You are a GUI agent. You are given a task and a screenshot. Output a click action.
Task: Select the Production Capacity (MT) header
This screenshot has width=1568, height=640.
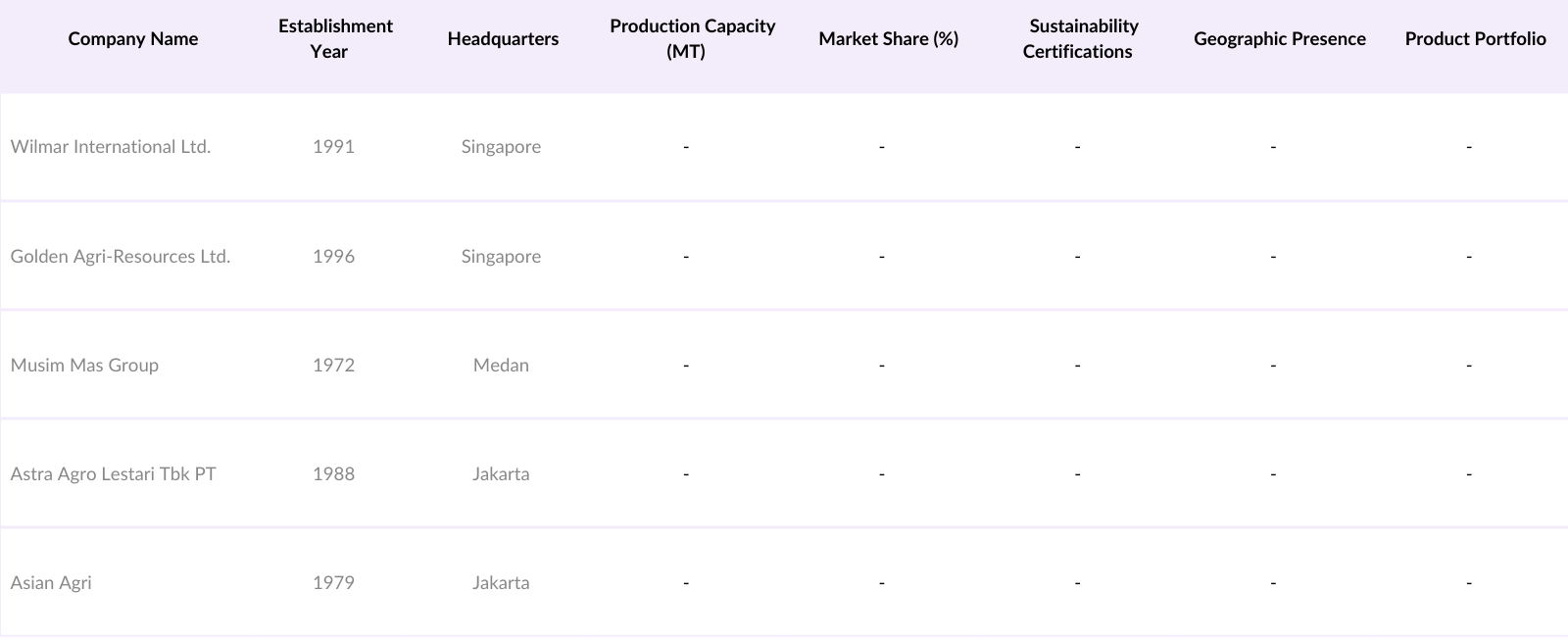[x=692, y=39]
